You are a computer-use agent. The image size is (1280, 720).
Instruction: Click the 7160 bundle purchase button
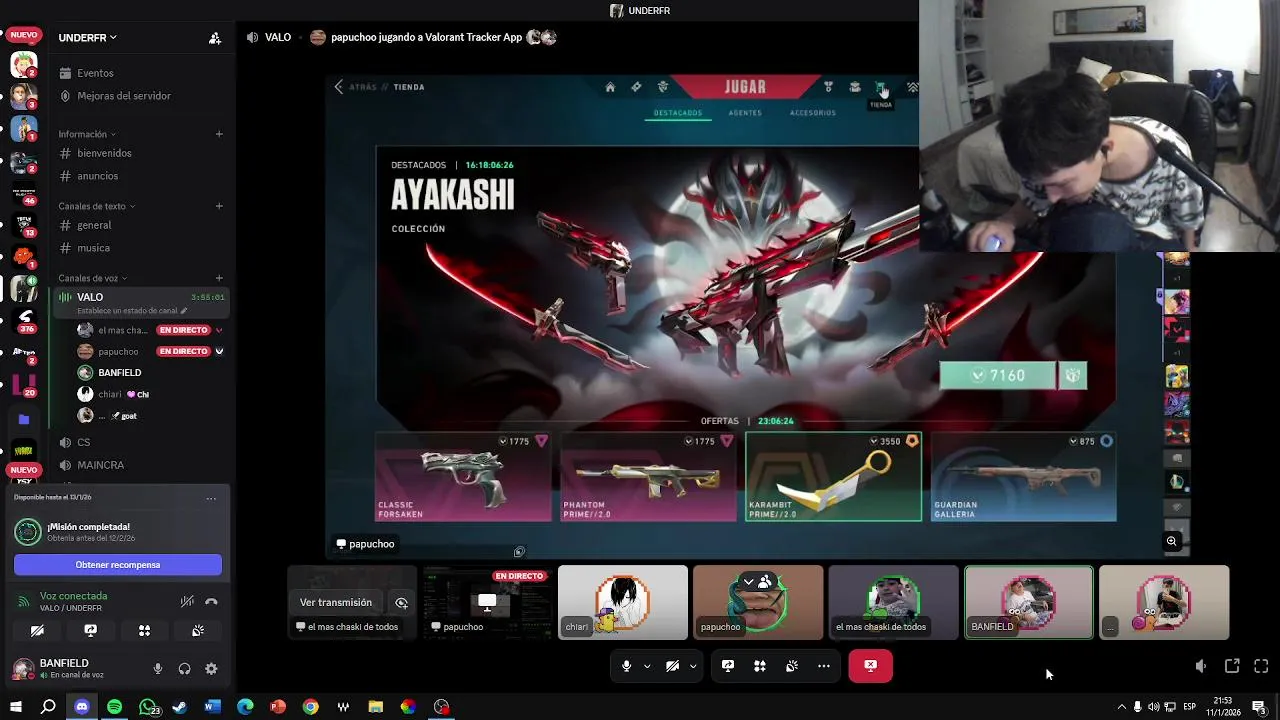tap(998, 375)
